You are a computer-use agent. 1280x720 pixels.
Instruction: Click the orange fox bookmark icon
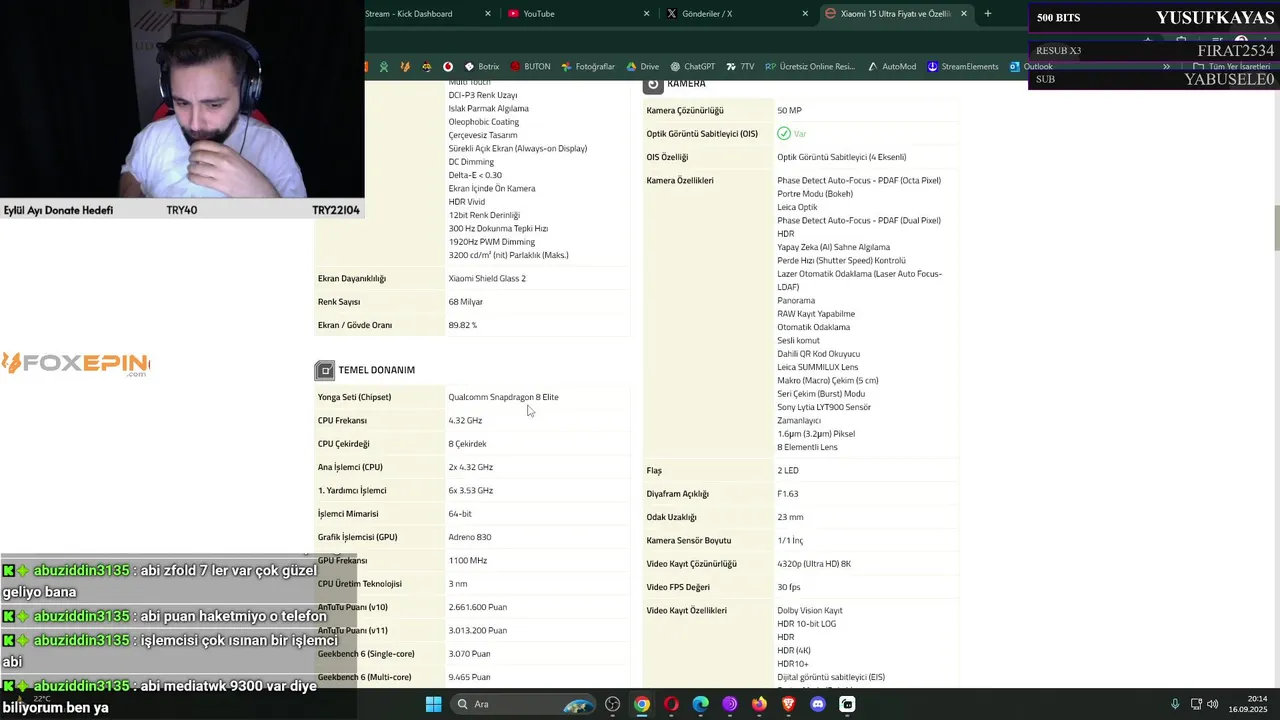click(x=405, y=67)
